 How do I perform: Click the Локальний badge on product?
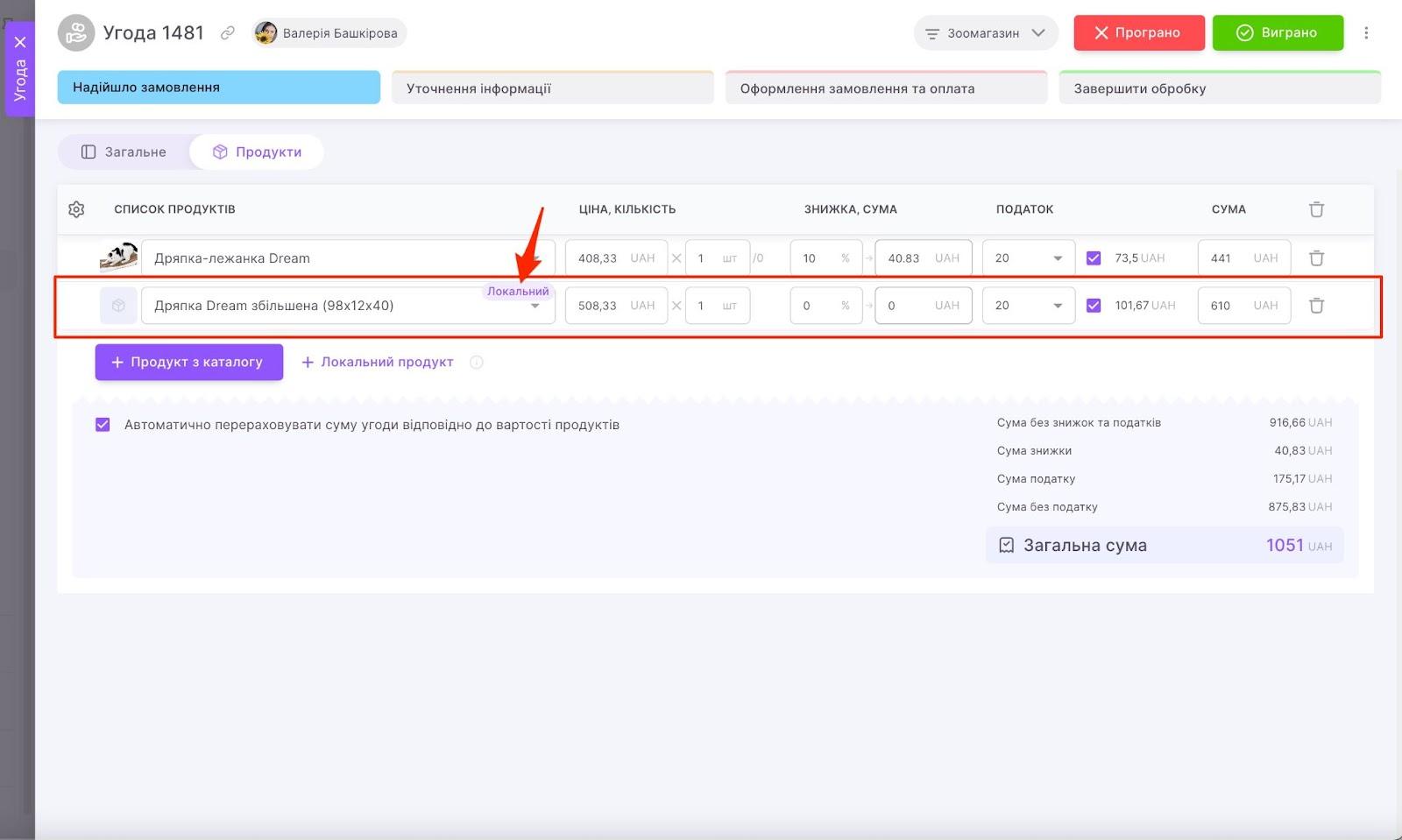pos(518,292)
